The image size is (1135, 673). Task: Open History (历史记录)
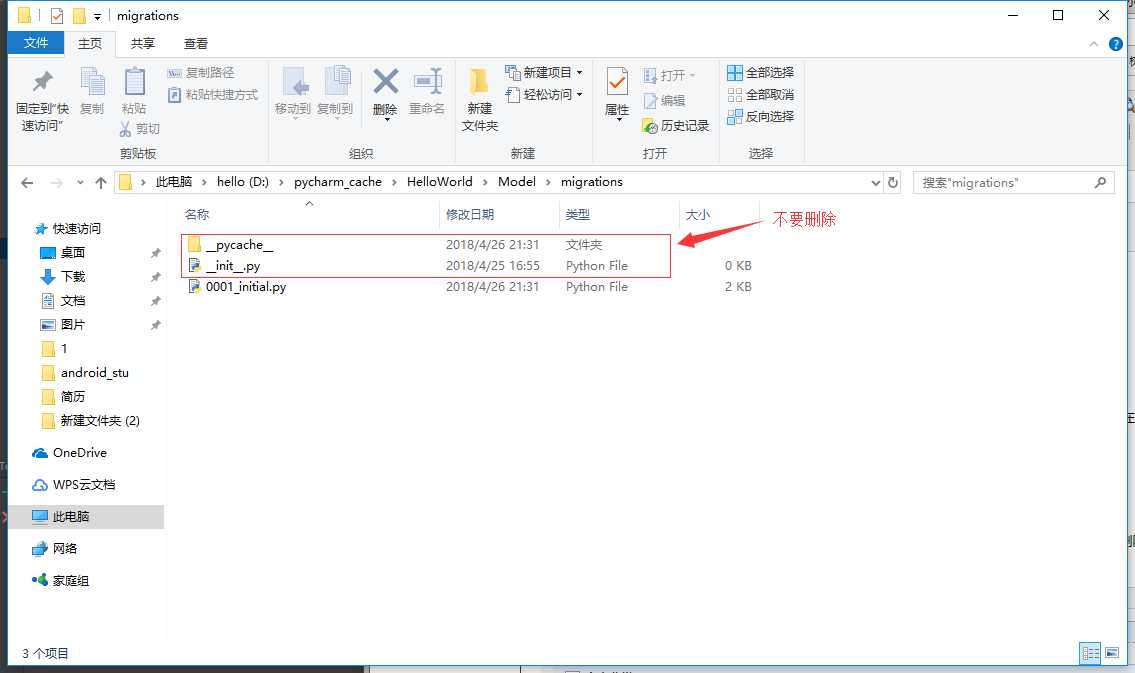pos(675,126)
